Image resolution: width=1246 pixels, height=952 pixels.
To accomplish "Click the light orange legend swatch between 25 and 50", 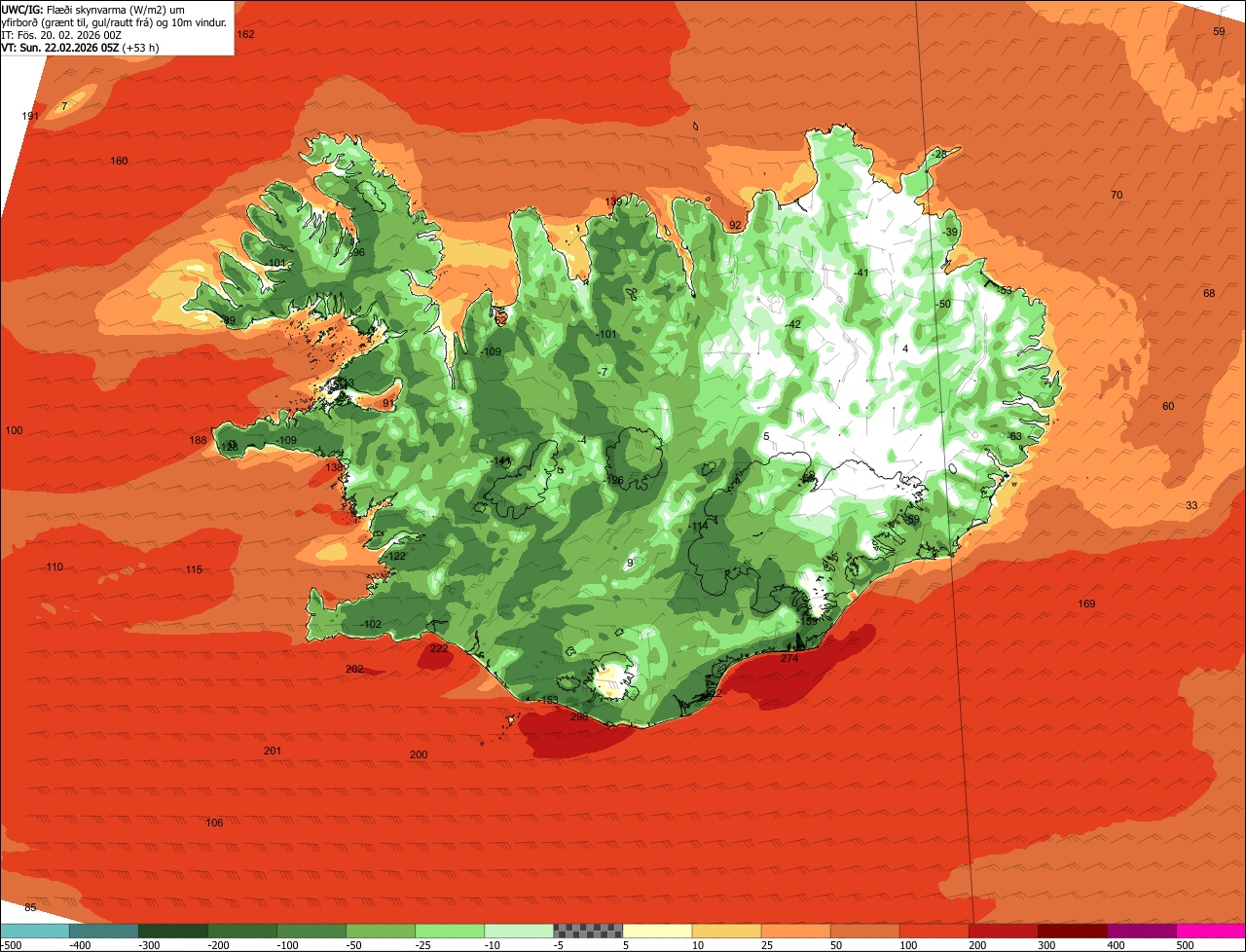I will click(x=795, y=931).
